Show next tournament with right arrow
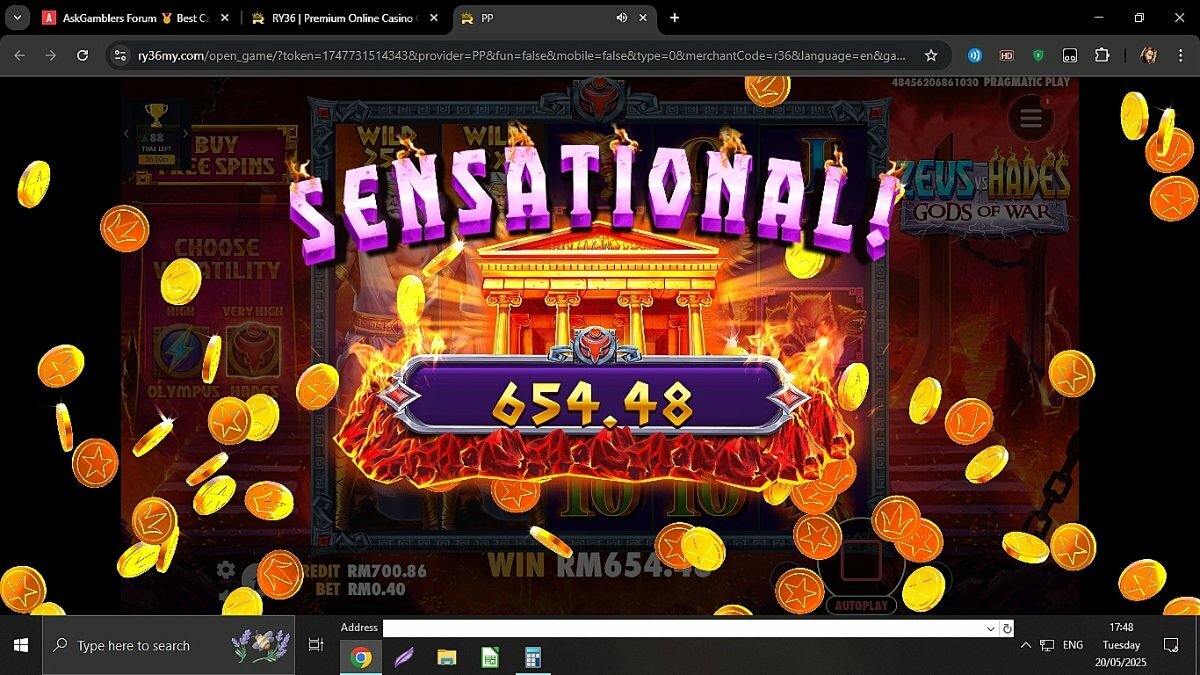Screen dimensions: 1200x675 184,134
